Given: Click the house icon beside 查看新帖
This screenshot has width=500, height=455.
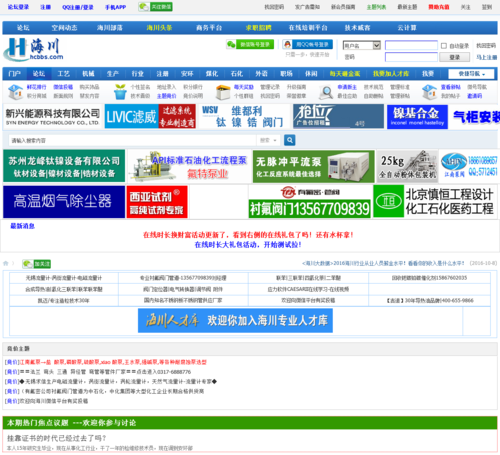Looking at the screenshot, I should click(429, 92).
